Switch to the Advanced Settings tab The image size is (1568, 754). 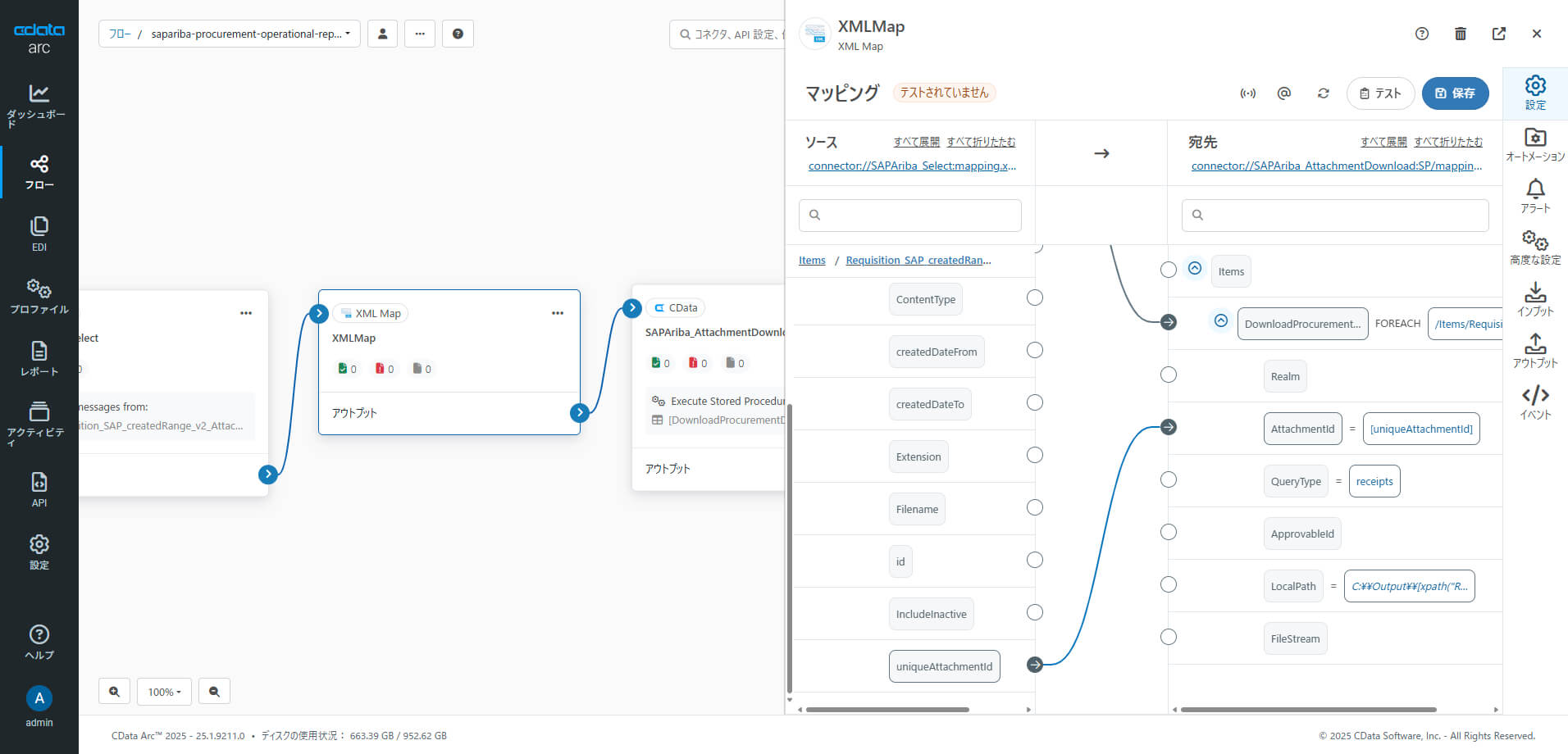(x=1535, y=248)
